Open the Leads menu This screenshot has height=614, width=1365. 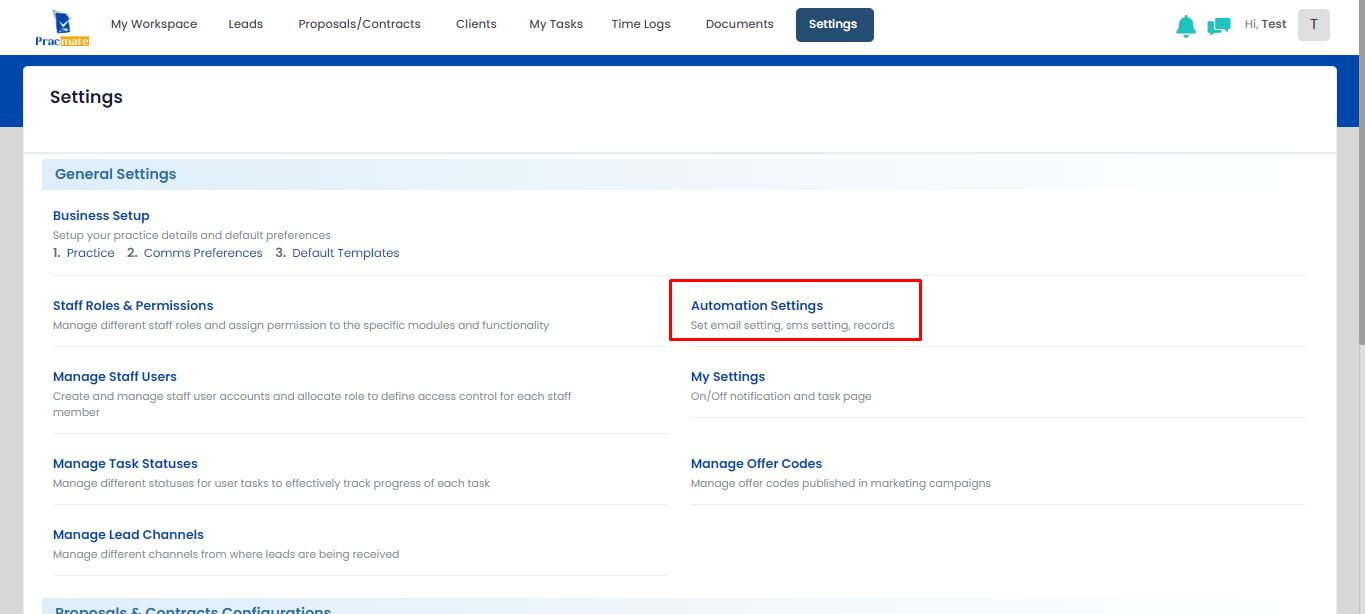click(245, 24)
